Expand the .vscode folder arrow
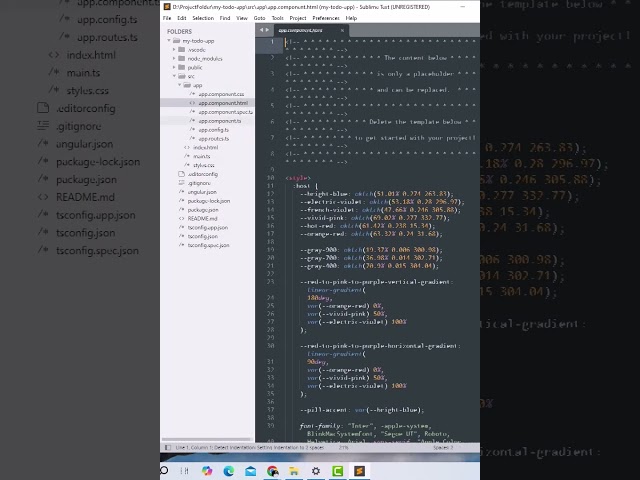The image size is (640, 480). pos(174,49)
